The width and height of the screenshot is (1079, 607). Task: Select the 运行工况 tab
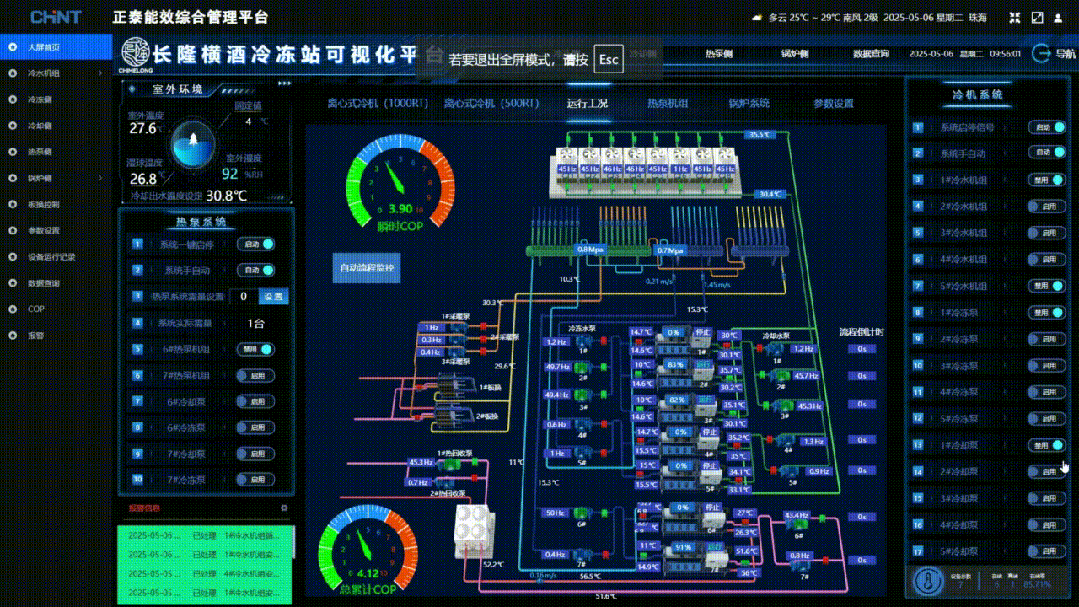click(587, 103)
